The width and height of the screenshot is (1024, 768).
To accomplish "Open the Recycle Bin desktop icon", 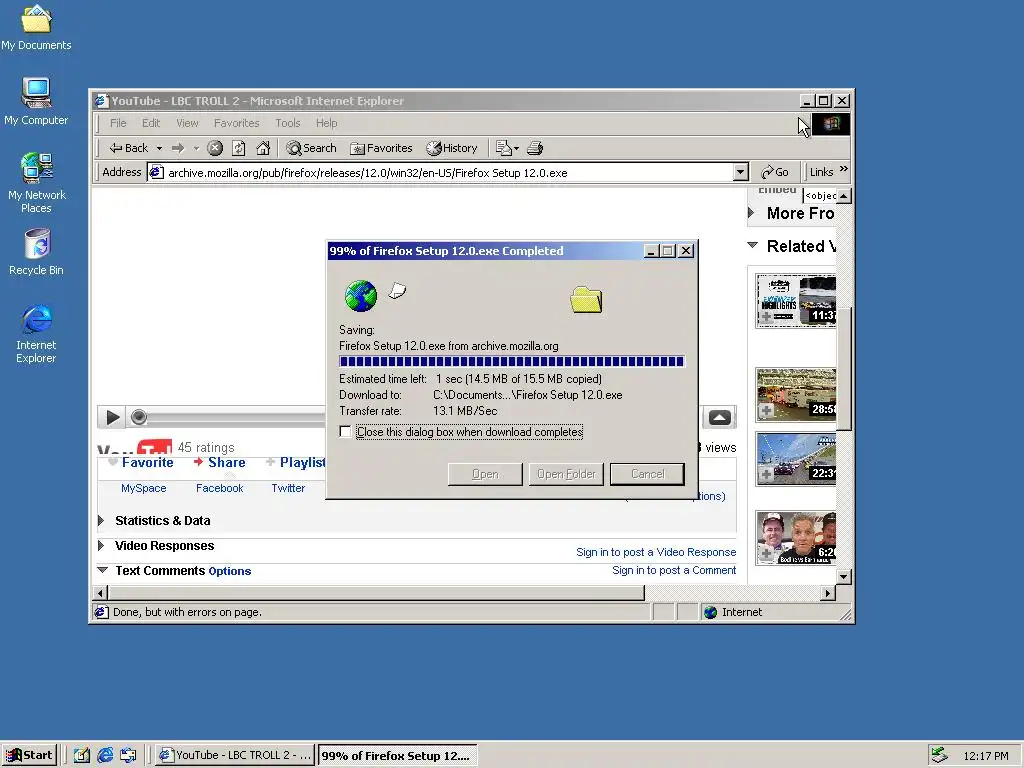I will point(36,252).
